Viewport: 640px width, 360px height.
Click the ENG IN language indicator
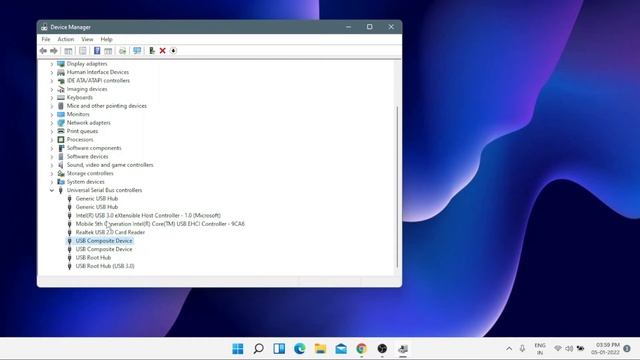click(x=540, y=349)
